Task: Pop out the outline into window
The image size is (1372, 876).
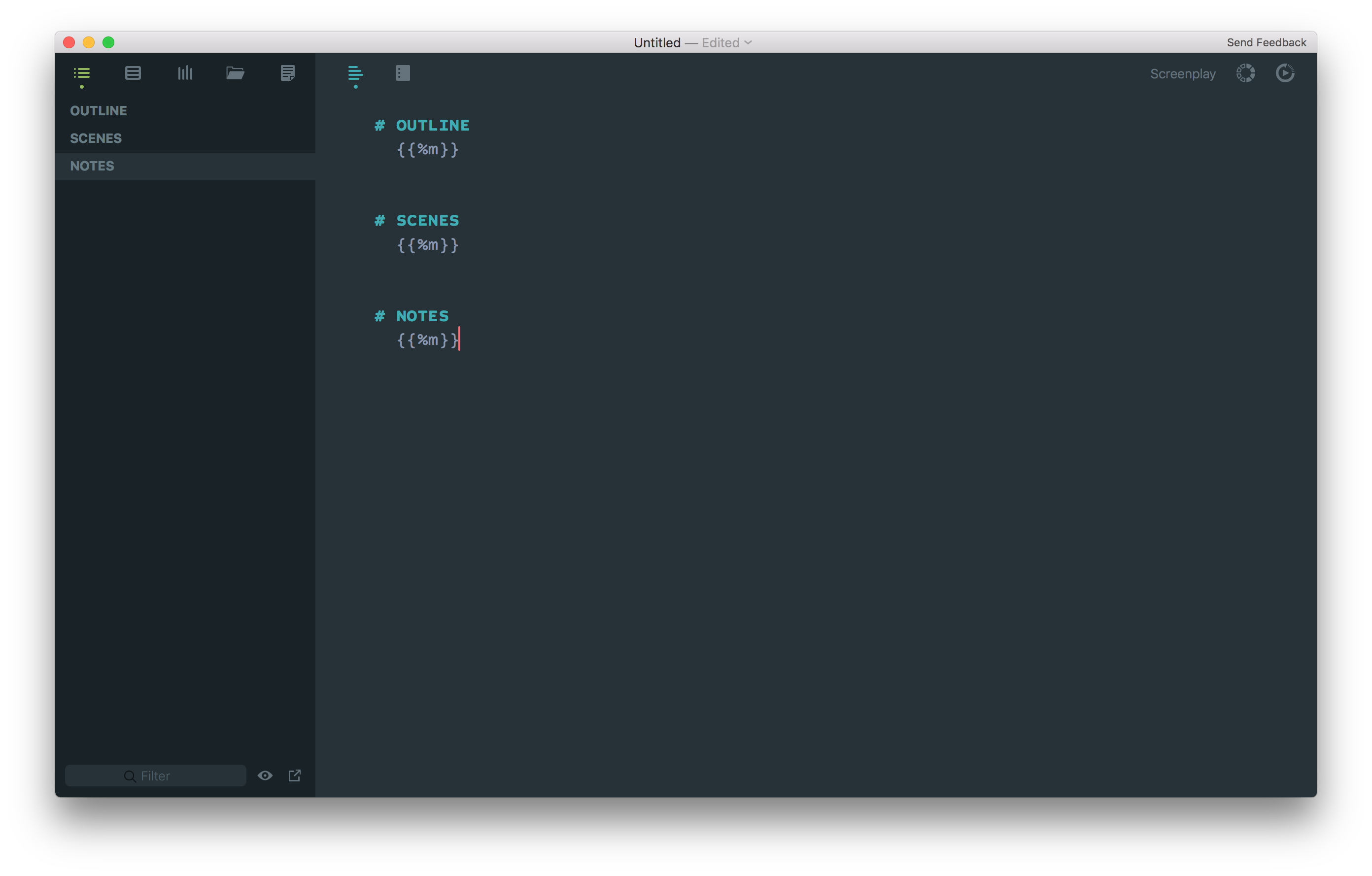Action: click(295, 776)
